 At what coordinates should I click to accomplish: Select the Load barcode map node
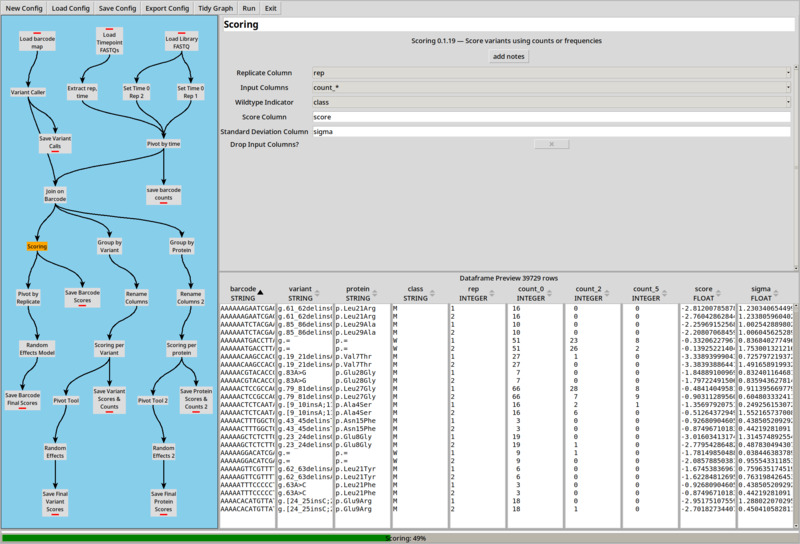[x=37, y=42]
